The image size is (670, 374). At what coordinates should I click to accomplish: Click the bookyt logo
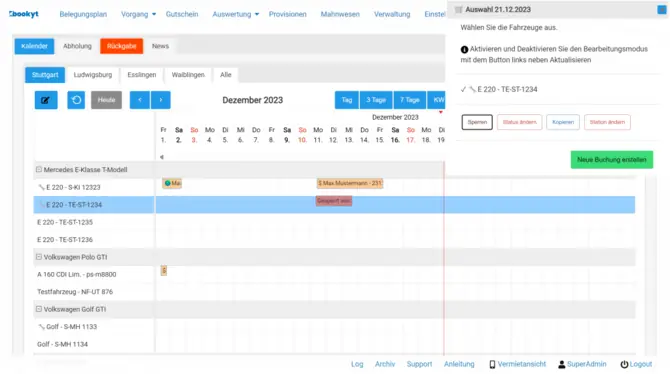[x=24, y=14]
